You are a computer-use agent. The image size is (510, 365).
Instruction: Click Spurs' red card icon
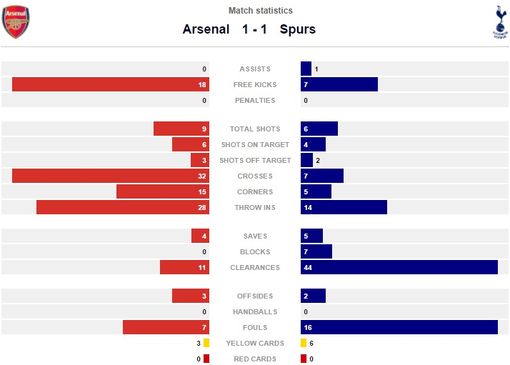click(303, 359)
